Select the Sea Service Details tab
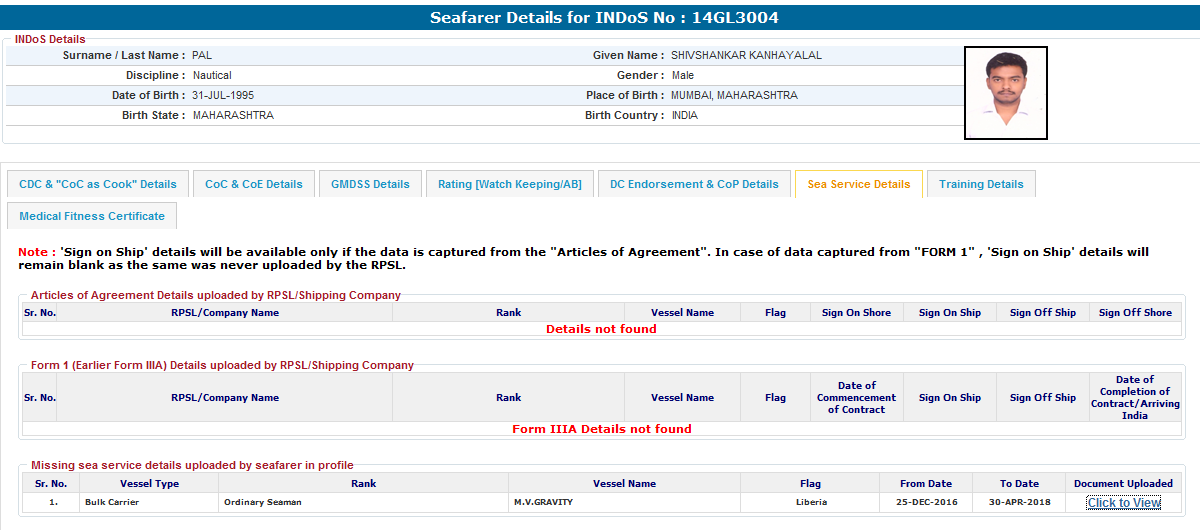This screenshot has height=530, width=1200. click(x=858, y=184)
